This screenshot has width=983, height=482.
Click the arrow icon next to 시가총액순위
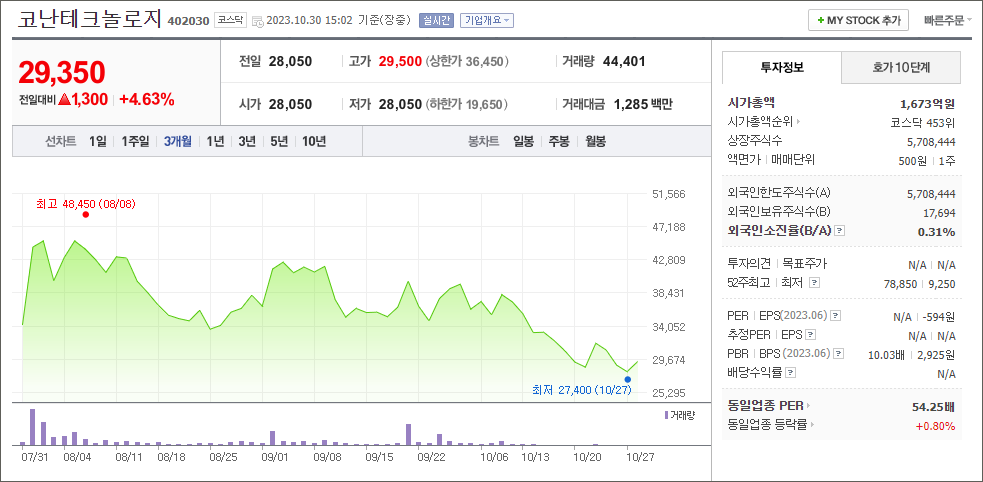[x=798, y=122]
